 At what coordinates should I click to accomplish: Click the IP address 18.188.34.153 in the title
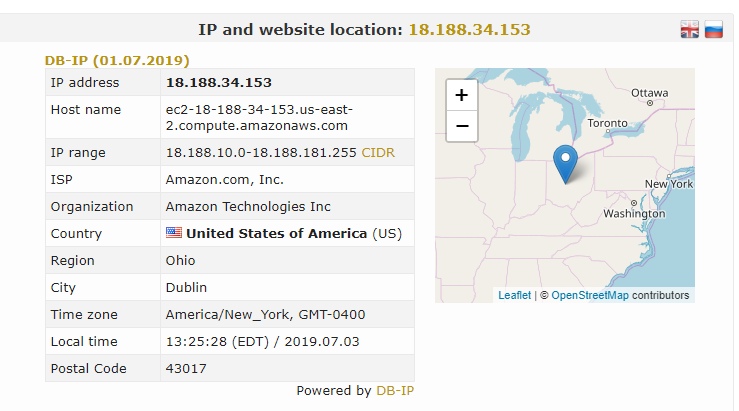469,29
